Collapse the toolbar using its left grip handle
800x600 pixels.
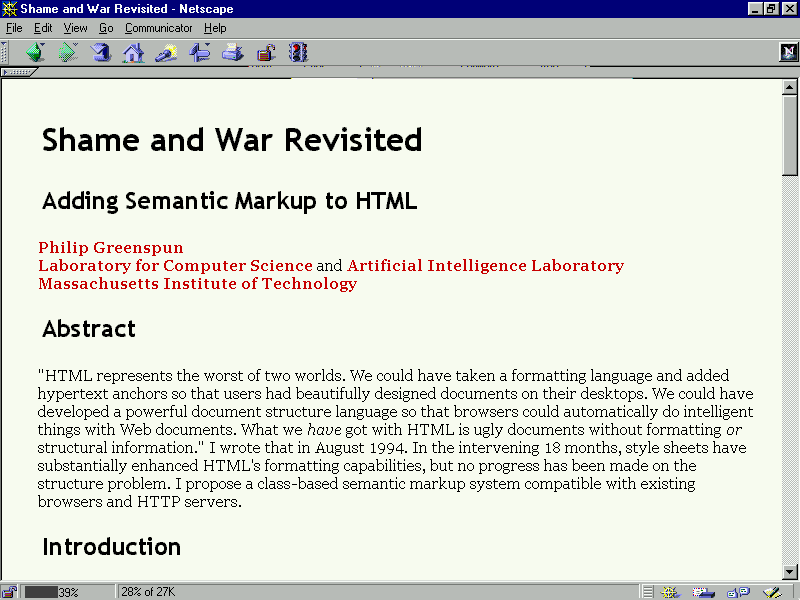[x=7, y=53]
